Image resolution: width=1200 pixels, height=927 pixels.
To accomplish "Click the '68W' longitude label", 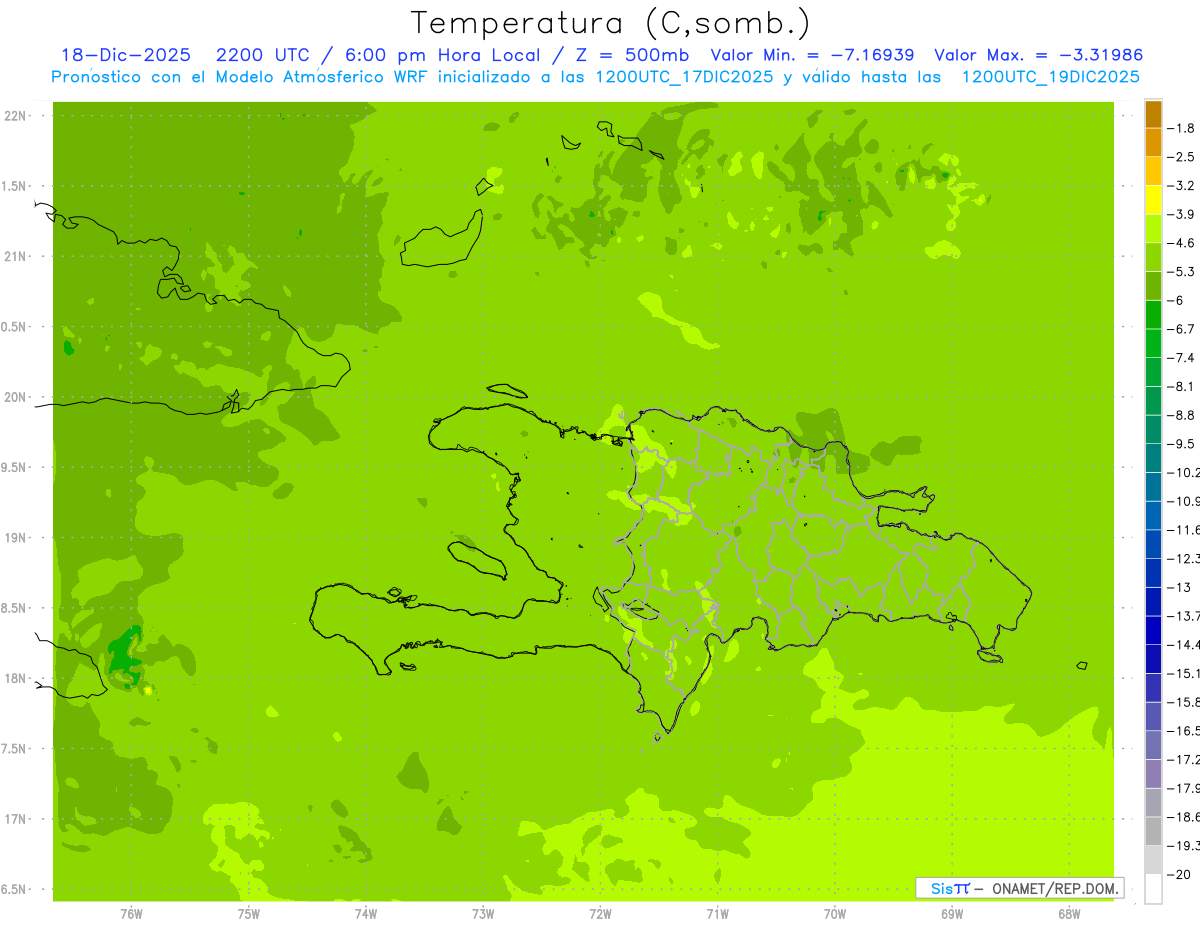I will 1069,914.
